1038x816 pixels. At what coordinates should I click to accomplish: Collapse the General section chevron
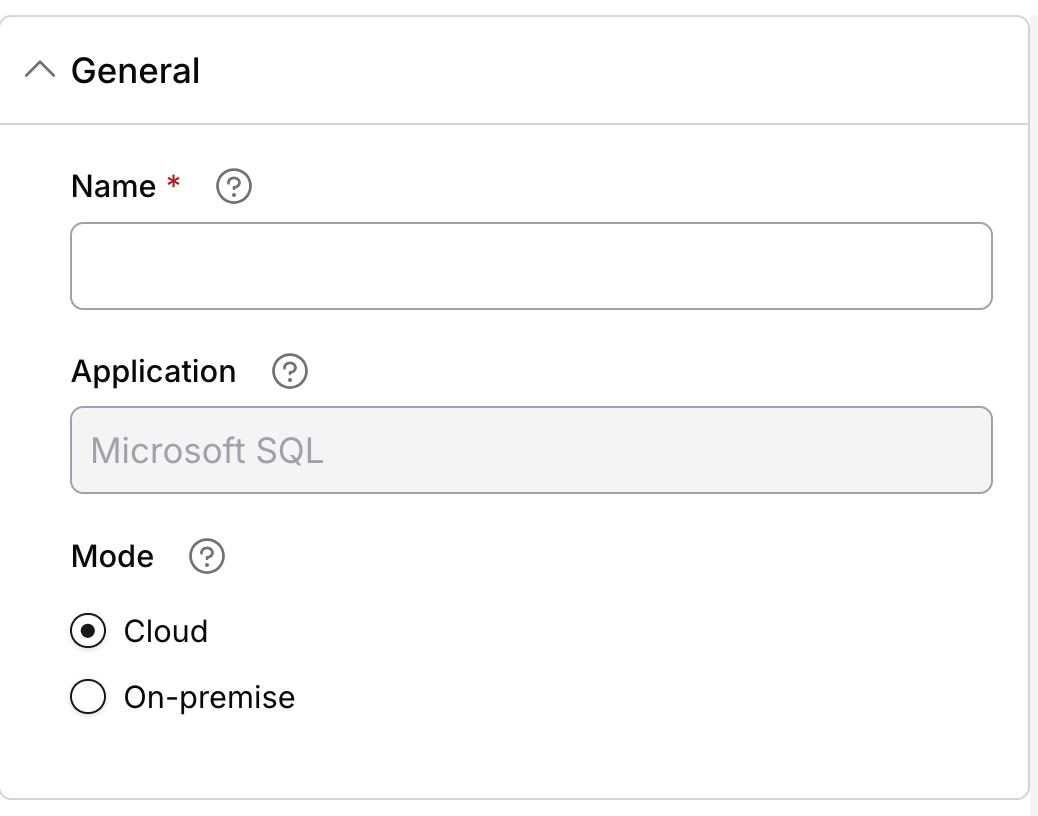coord(40,71)
